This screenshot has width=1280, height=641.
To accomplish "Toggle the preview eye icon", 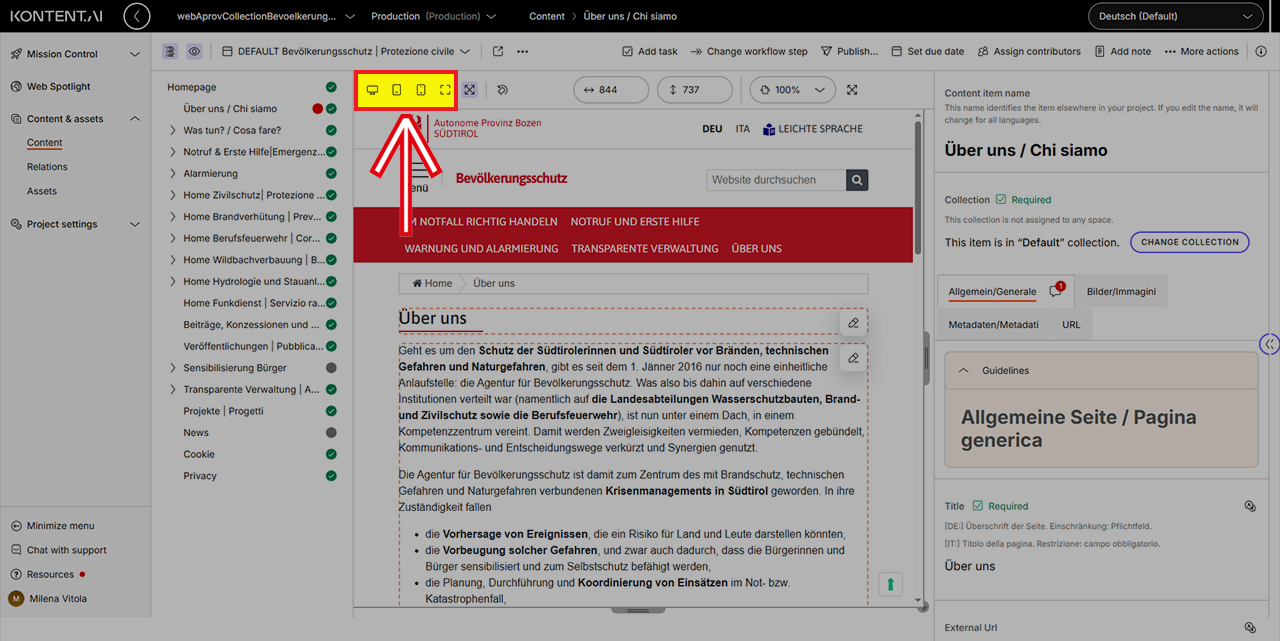I will [194, 52].
